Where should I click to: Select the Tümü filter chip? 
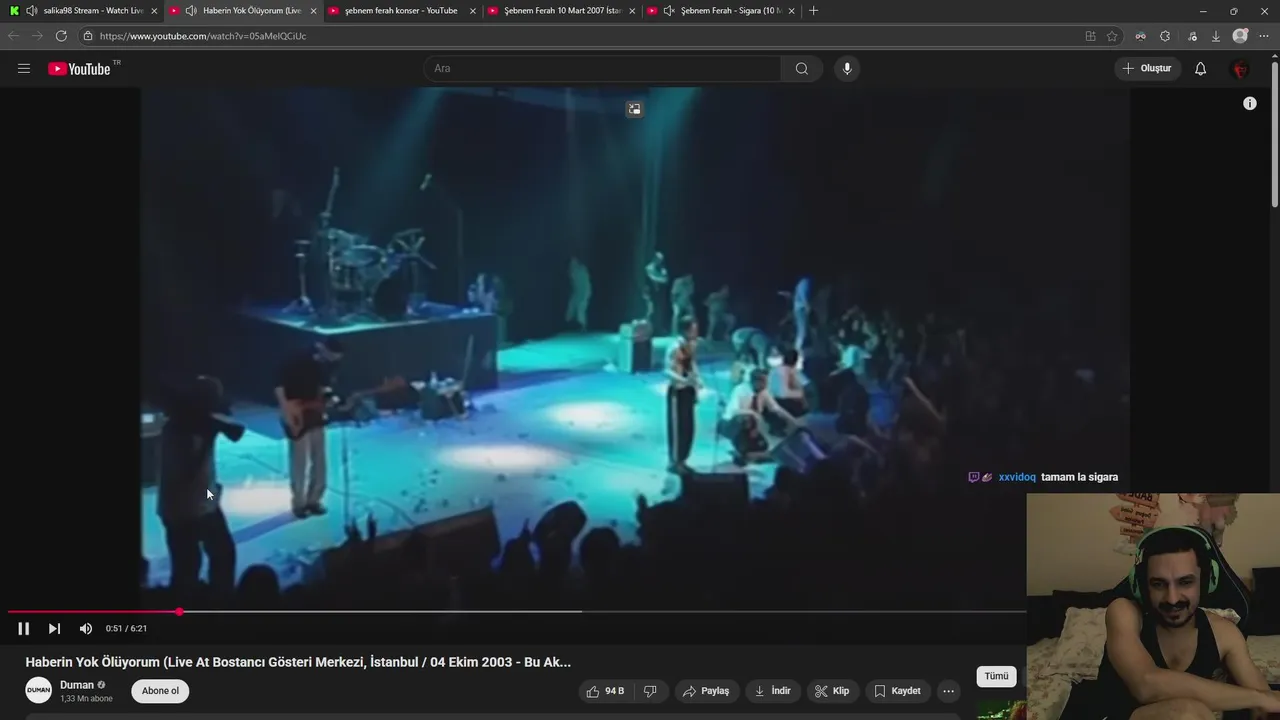(996, 676)
